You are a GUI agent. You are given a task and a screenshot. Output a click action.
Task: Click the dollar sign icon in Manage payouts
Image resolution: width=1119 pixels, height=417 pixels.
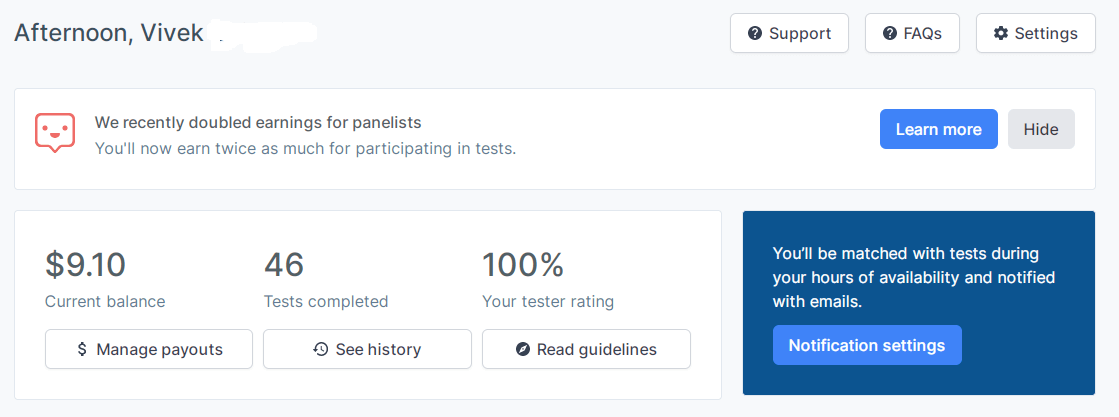point(82,349)
